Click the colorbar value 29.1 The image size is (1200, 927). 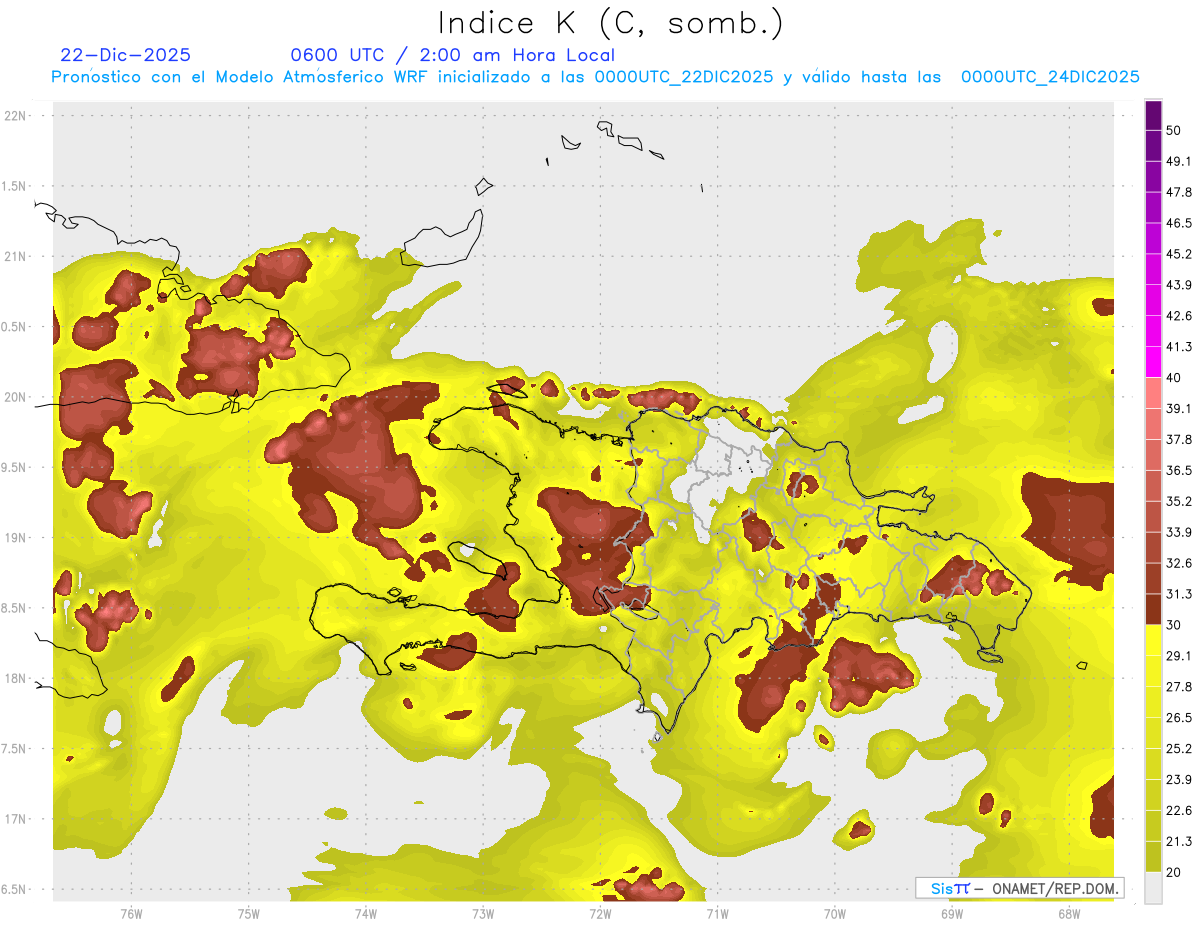(x=1179, y=656)
